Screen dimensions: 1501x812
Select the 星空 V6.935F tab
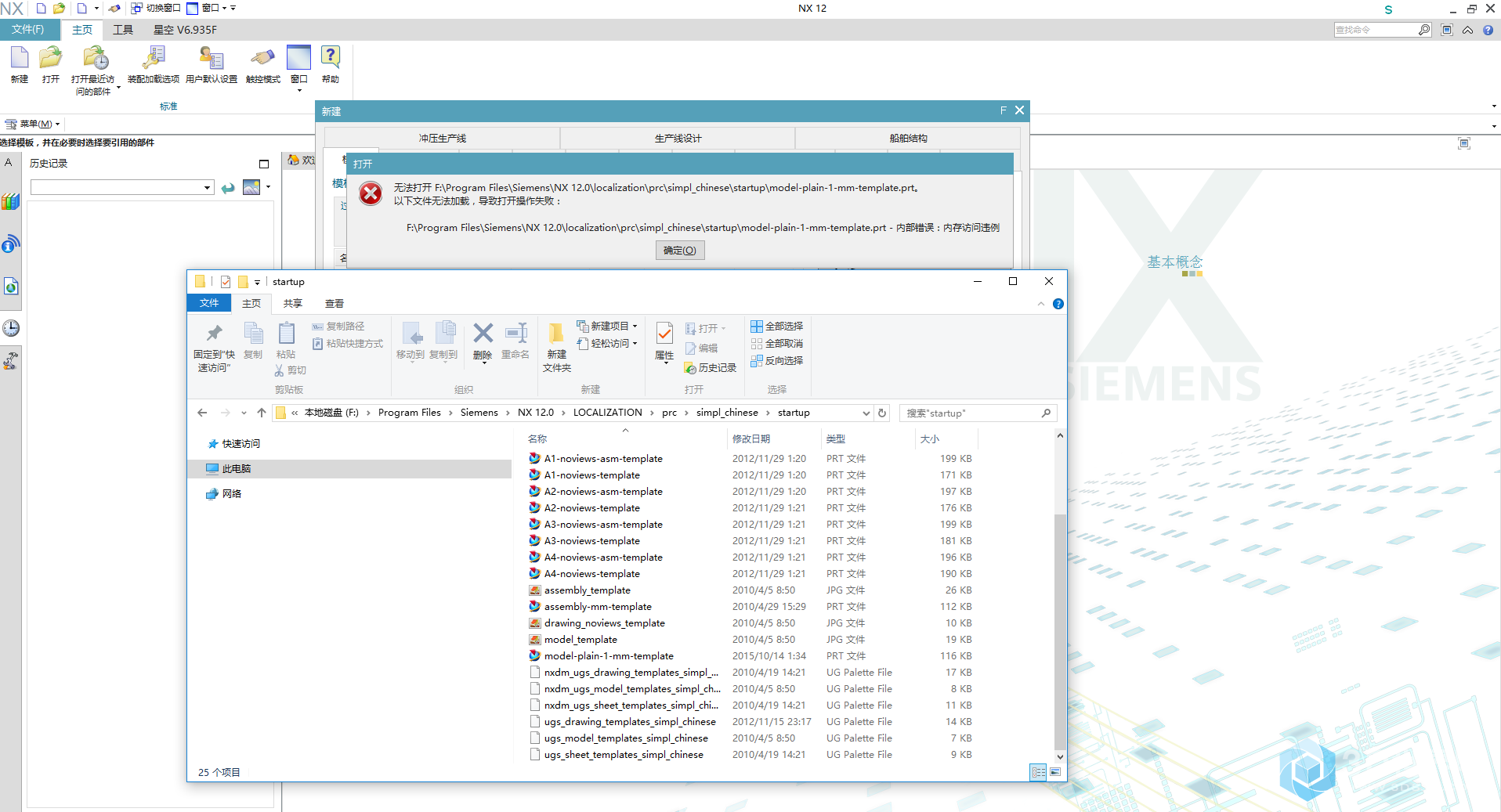point(185,30)
